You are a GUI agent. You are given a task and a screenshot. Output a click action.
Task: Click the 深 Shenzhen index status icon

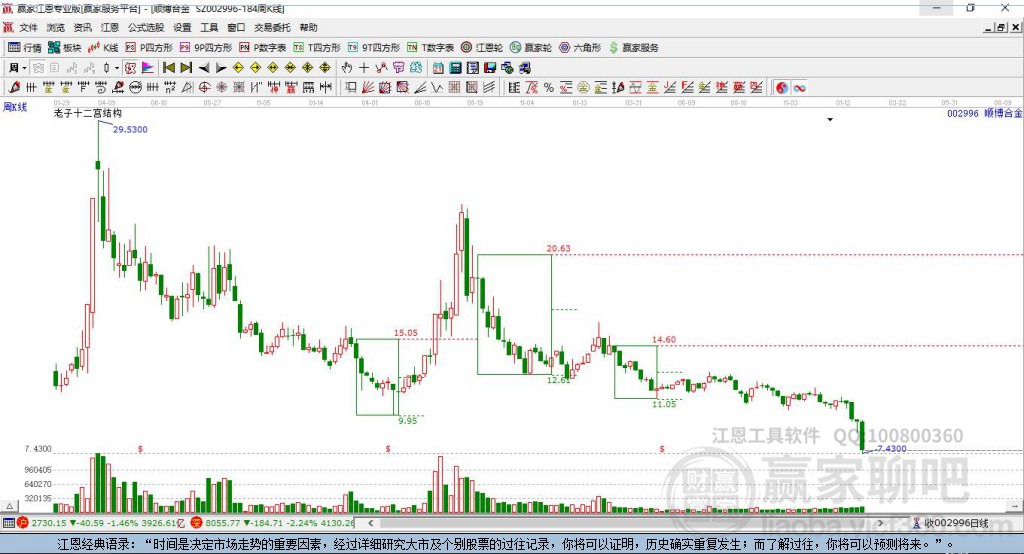point(197,523)
